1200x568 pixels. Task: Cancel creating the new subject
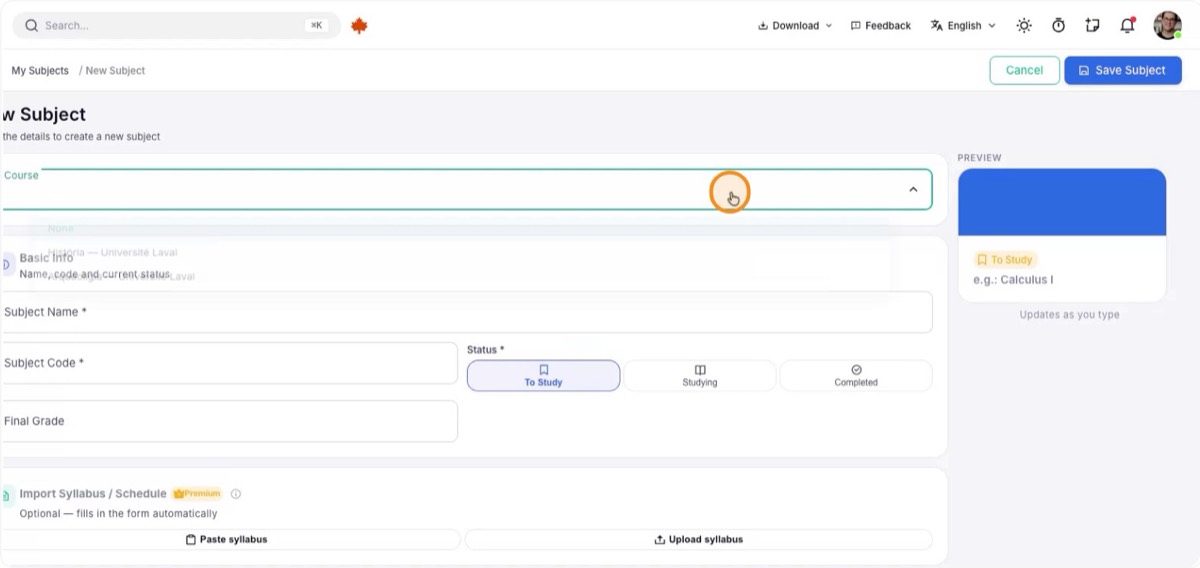click(1024, 70)
